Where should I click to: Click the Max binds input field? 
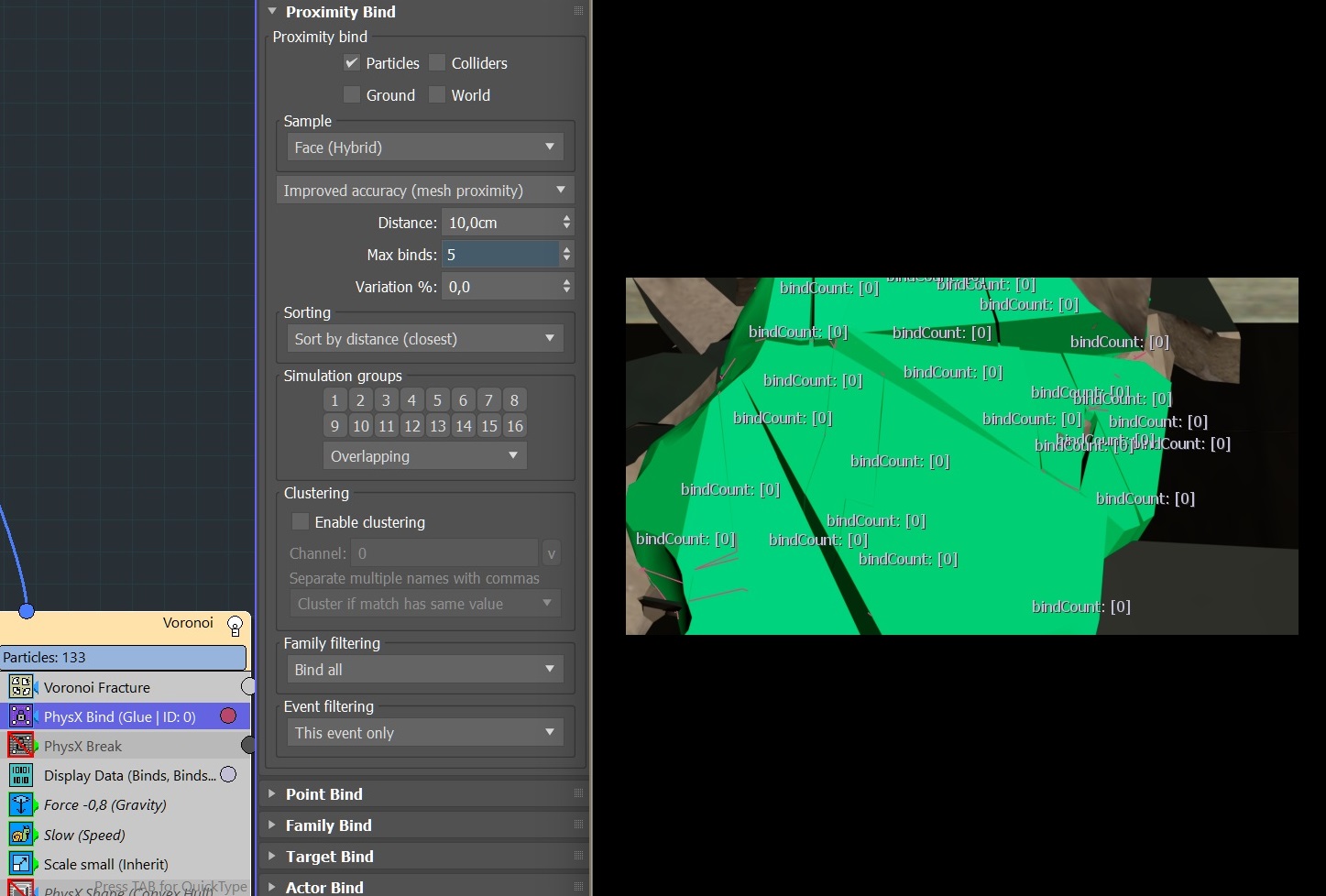[x=499, y=255]
